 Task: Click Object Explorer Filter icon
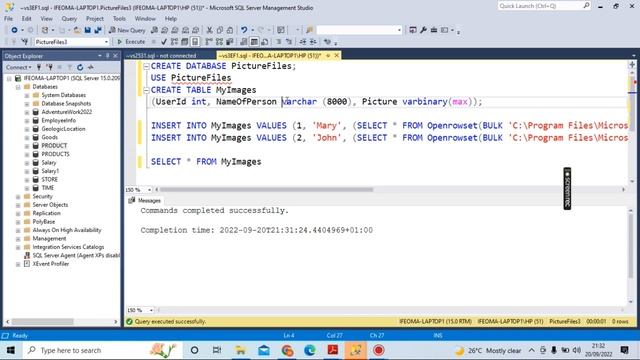click(x=70, y=67)
